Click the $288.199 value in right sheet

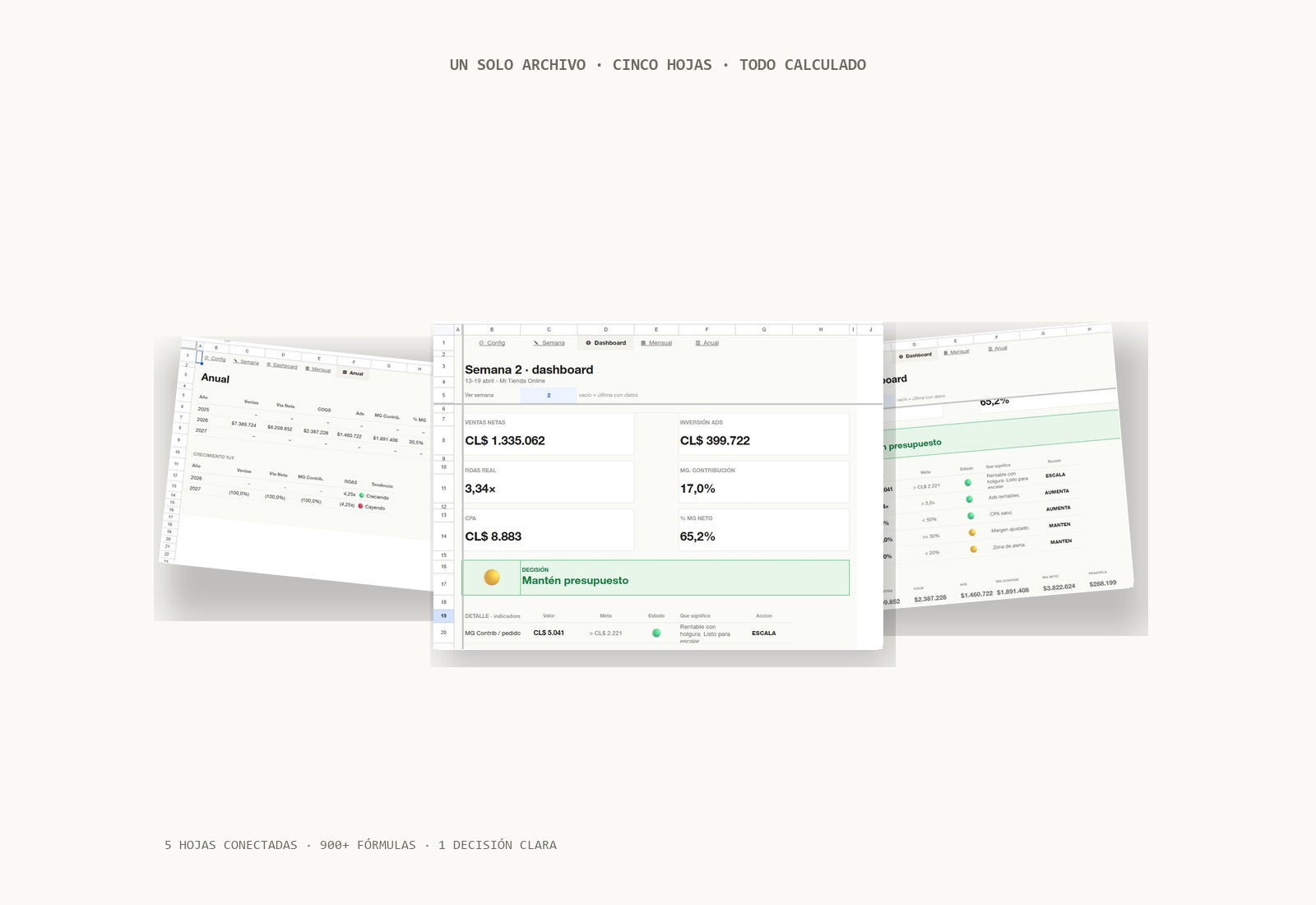tap(1103, 583)
